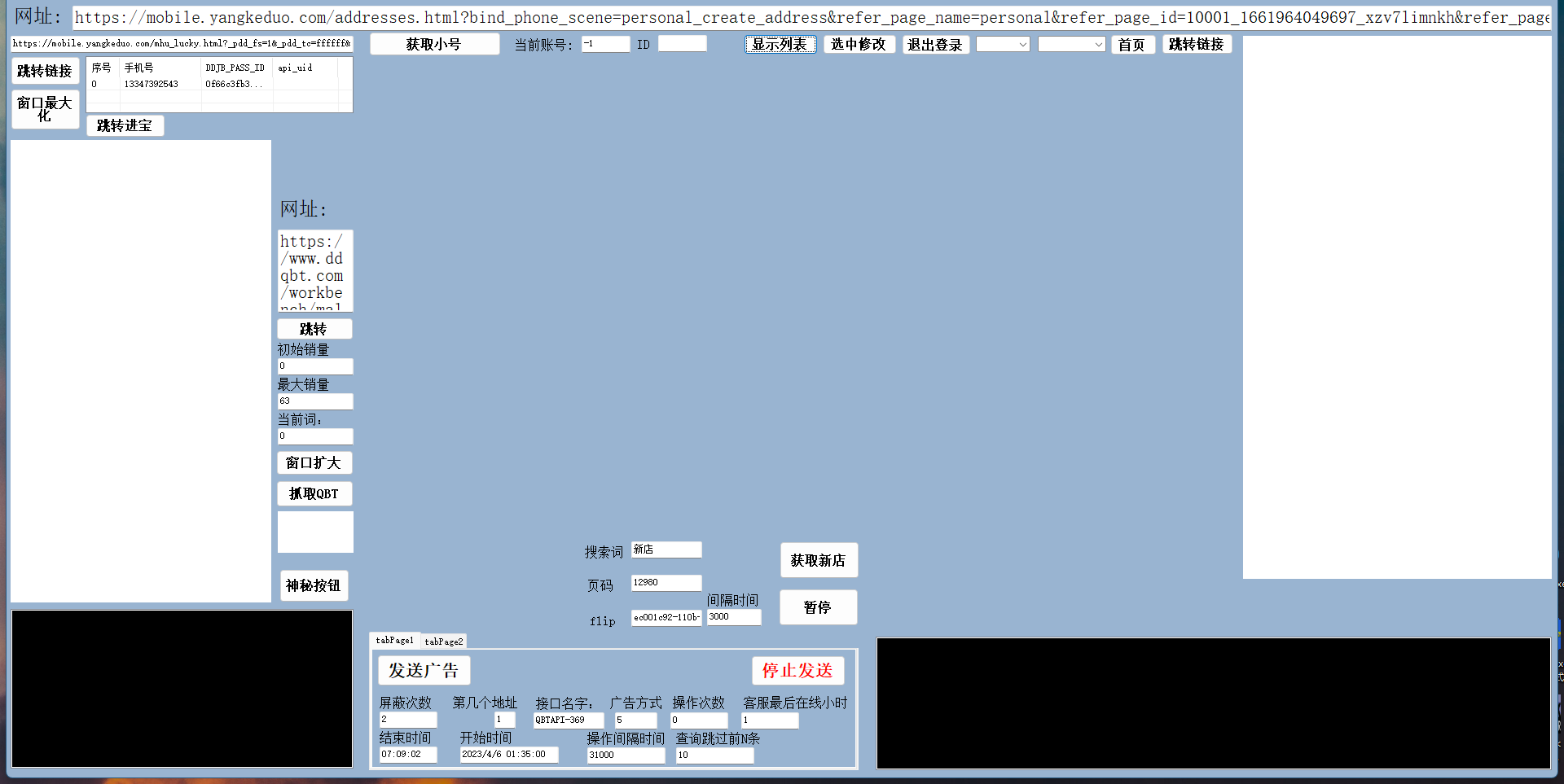1564x784 pixels.
Task: Click the white browser panel on the left
Action: pos(141,371)
